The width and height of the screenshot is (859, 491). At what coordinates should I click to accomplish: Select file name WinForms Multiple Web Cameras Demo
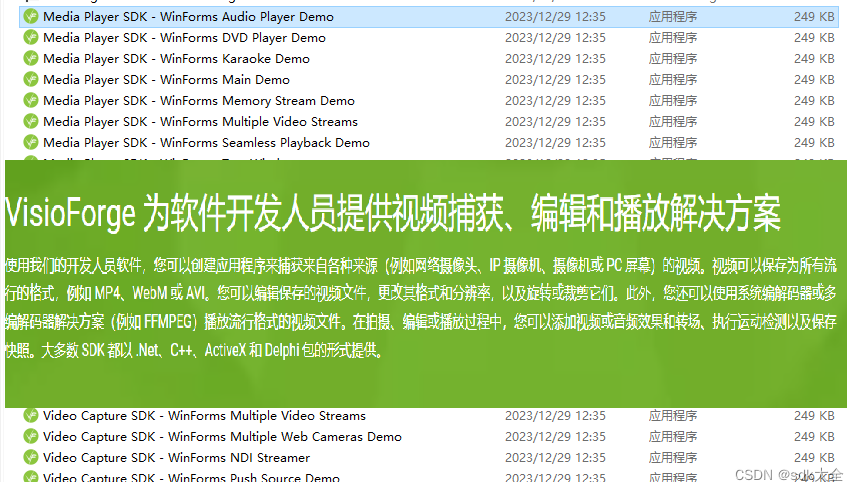click(x=222, y=437)
